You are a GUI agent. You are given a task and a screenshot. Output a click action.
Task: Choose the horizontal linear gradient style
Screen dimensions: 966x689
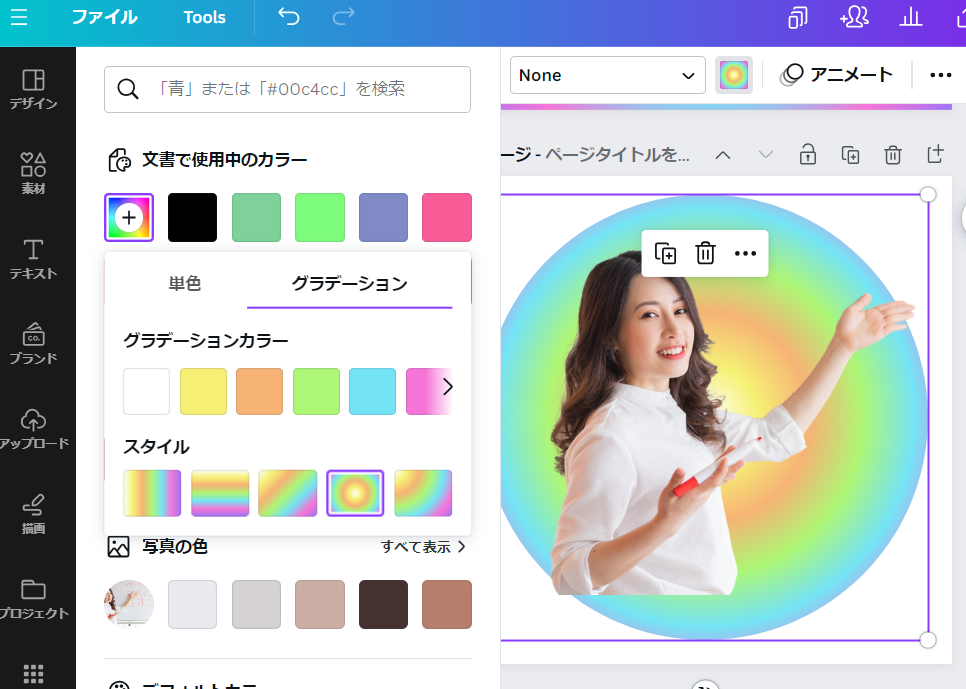click(152, 493)
